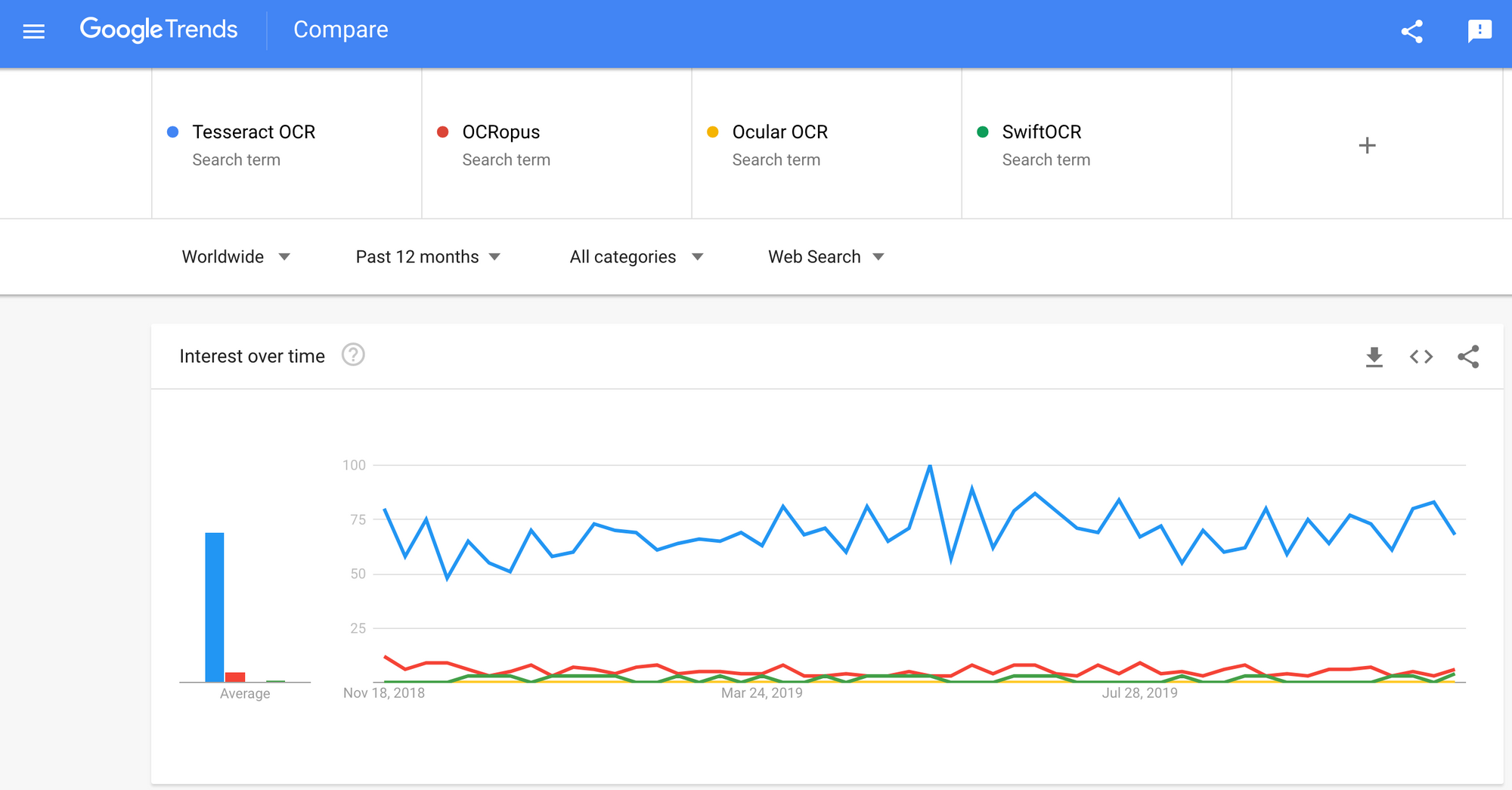The height and width of the screenshot is (790, 1512).
Task: Click the OCRopus search term card
Action: click(556, 144)
